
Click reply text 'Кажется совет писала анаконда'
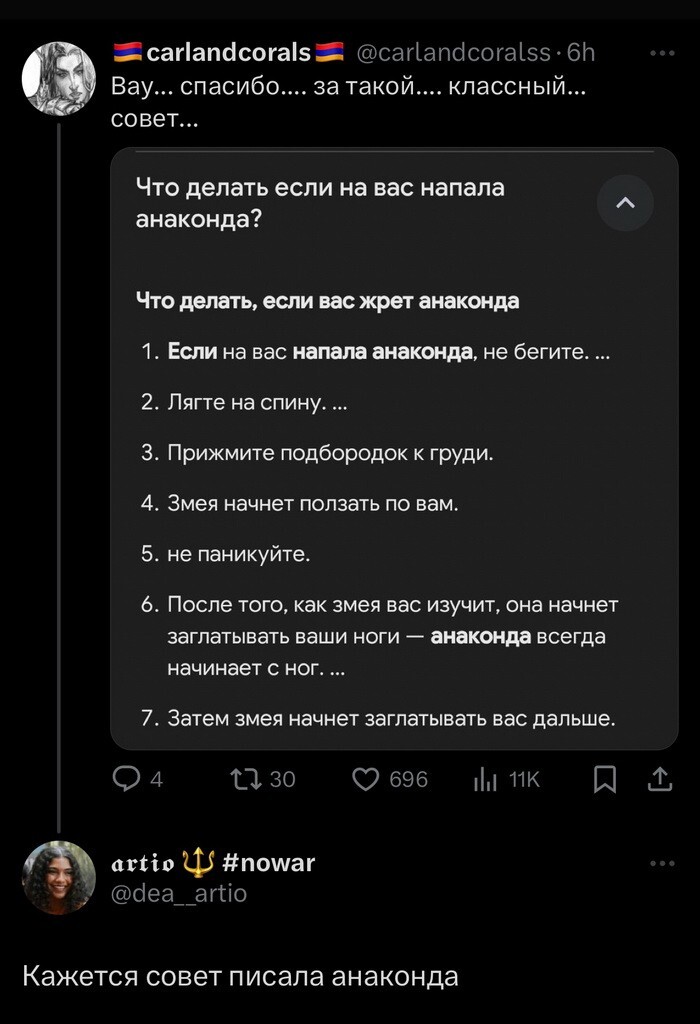click(x=240, y=976)
